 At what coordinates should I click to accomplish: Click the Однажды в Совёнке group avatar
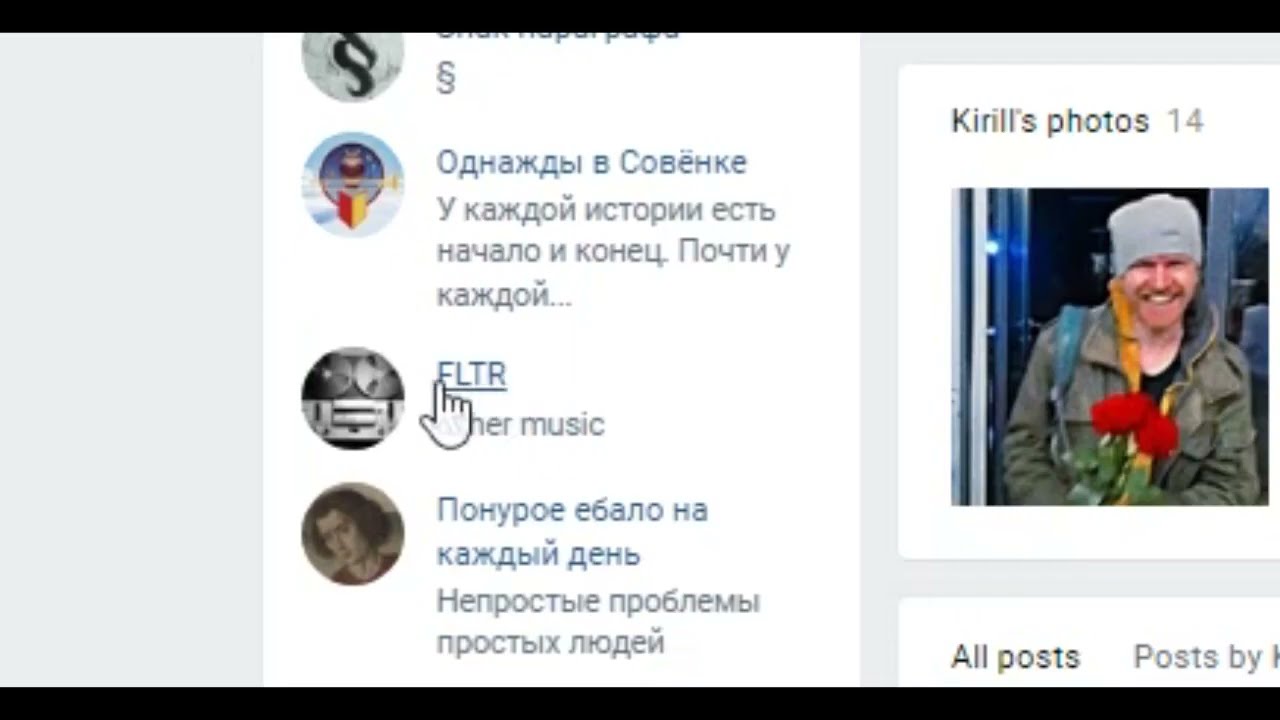tap(352, 184)
